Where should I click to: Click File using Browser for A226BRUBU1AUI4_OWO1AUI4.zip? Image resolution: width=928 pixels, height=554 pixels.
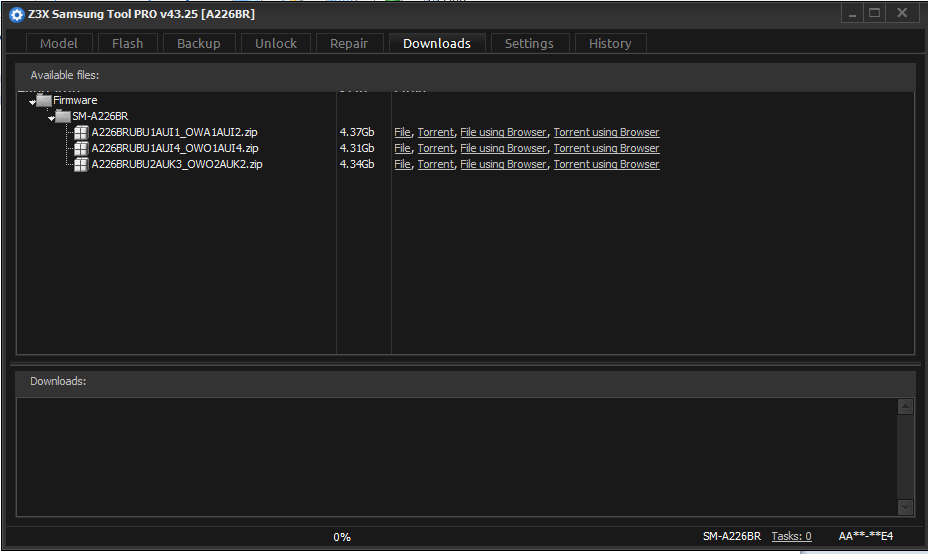click(503, 148)
